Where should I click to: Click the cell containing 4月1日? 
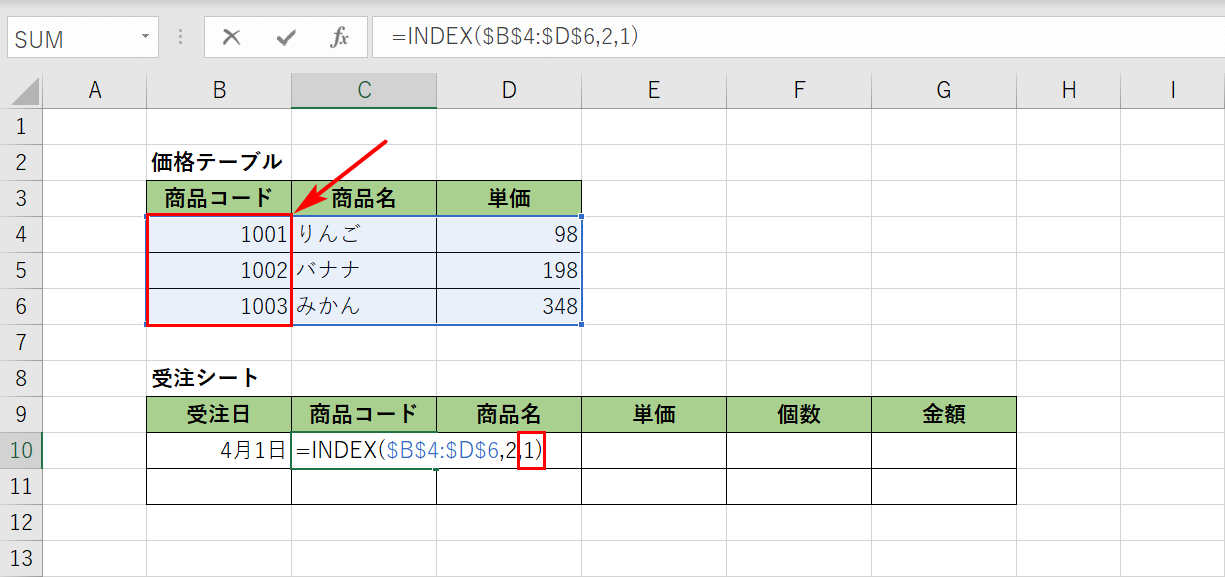point(218,450)
